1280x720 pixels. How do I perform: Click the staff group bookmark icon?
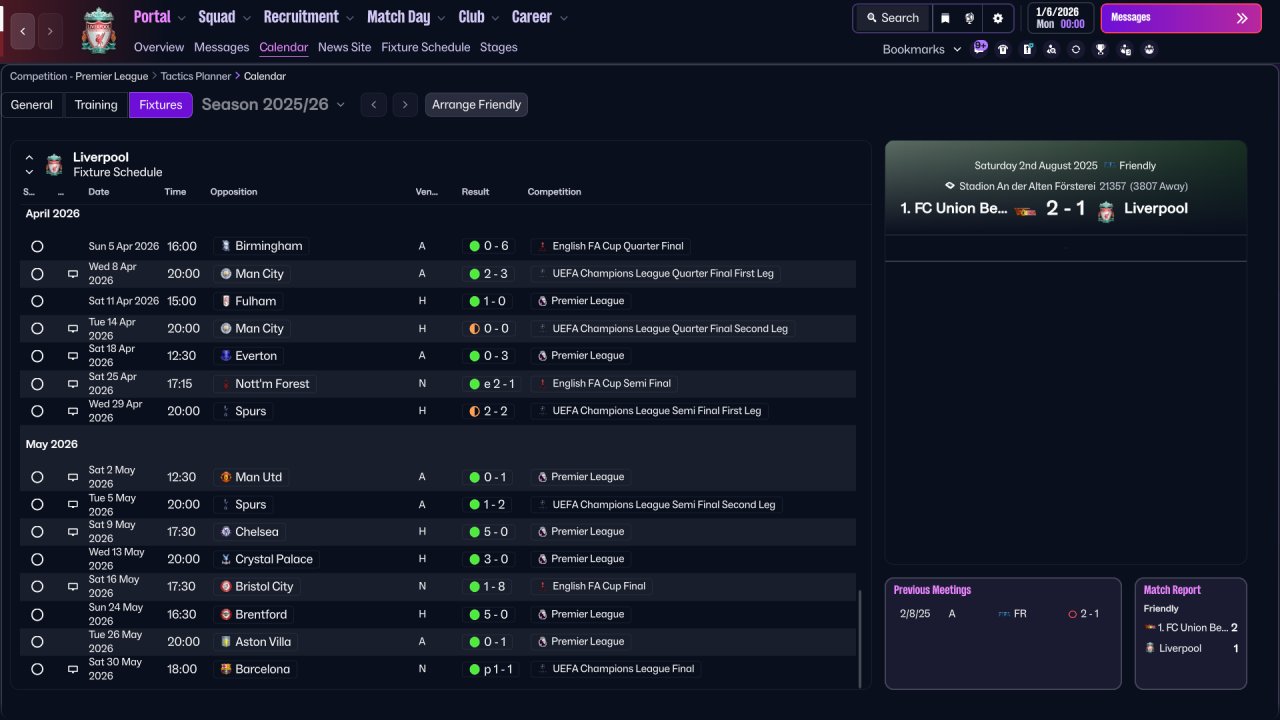point(1150,49)
